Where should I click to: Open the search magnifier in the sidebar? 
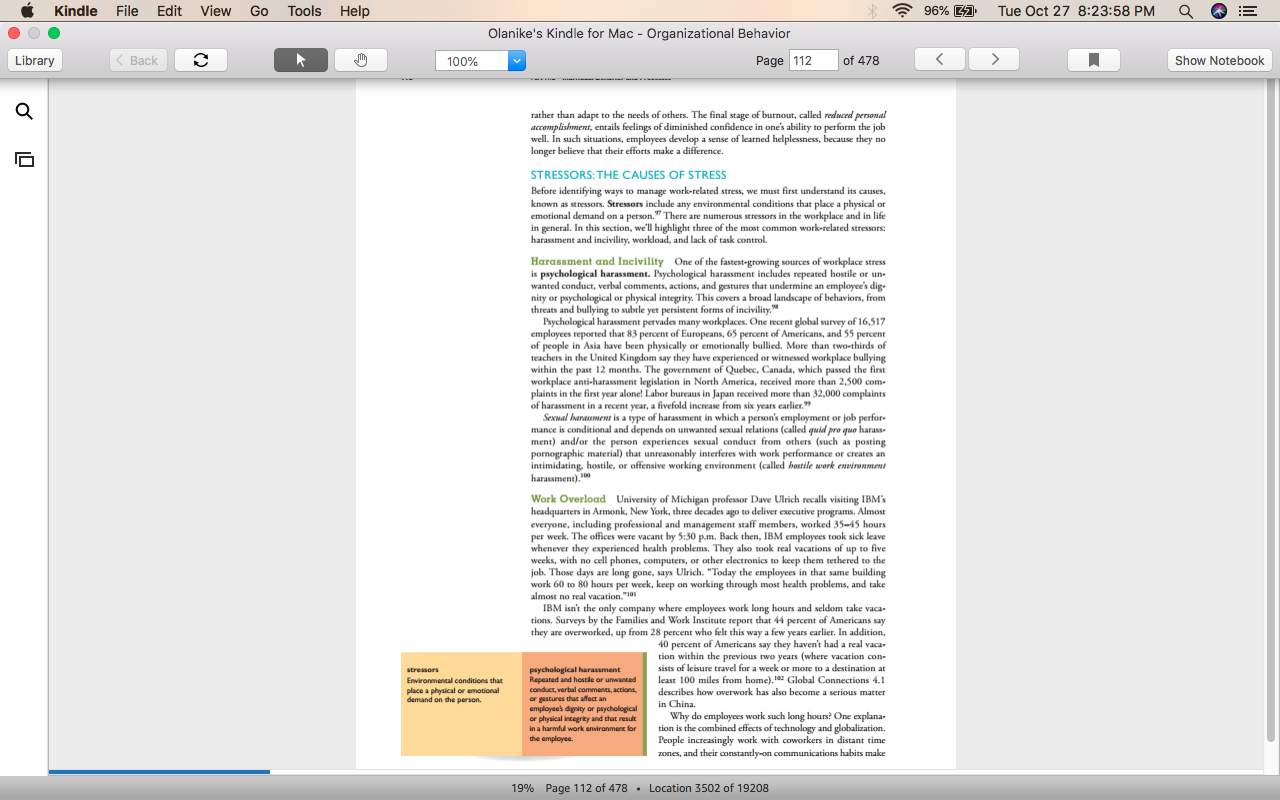click(24, 112)
